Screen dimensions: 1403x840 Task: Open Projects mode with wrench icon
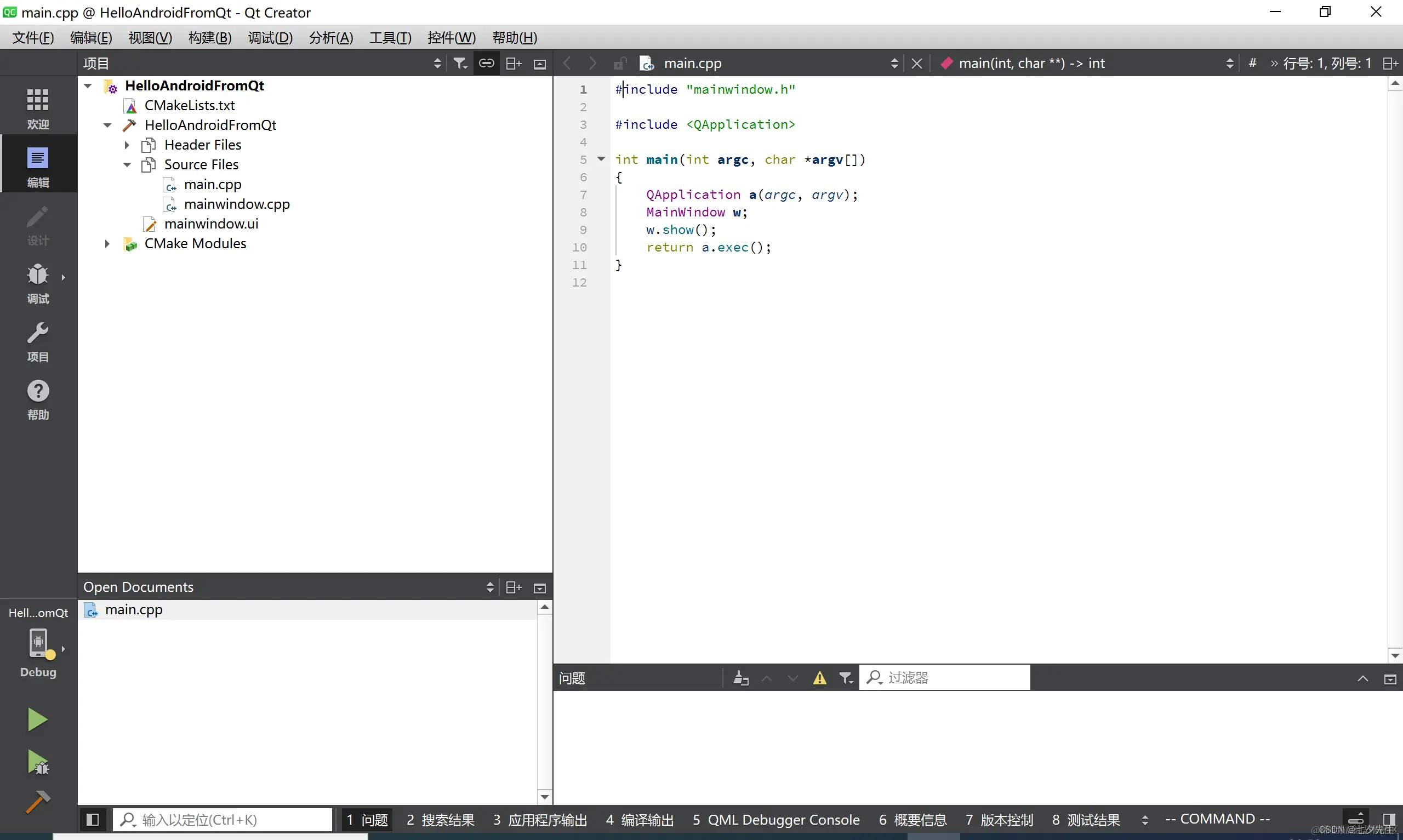pos(38,341)
